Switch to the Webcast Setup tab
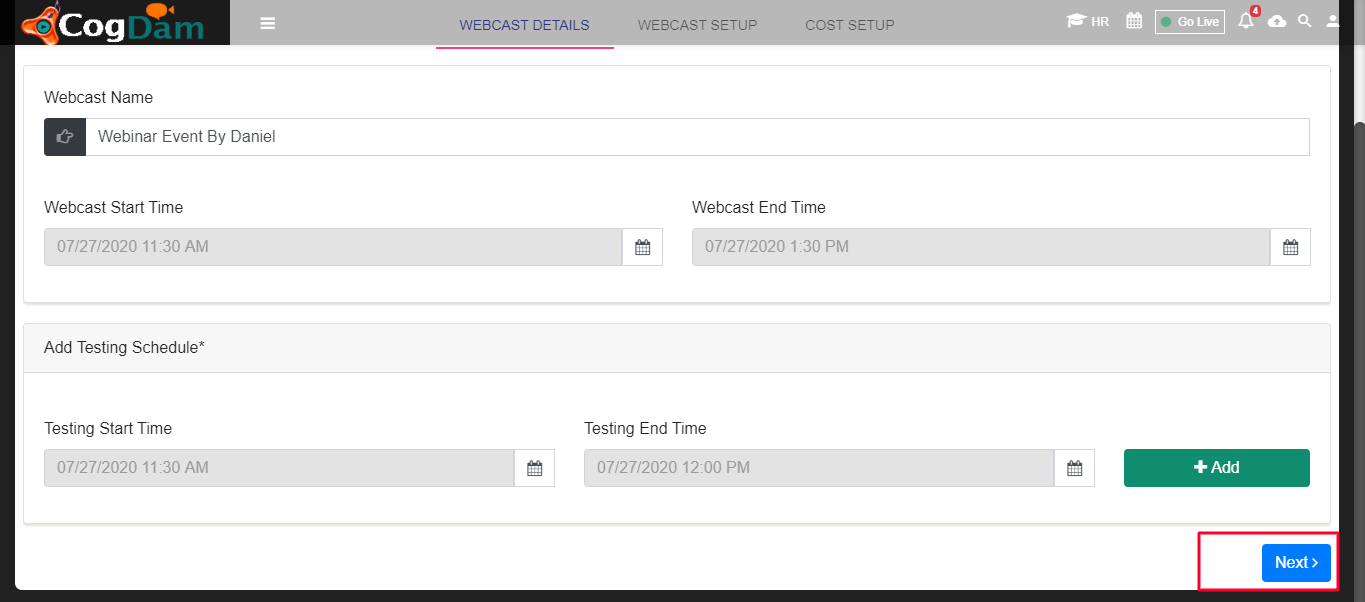 697,25
